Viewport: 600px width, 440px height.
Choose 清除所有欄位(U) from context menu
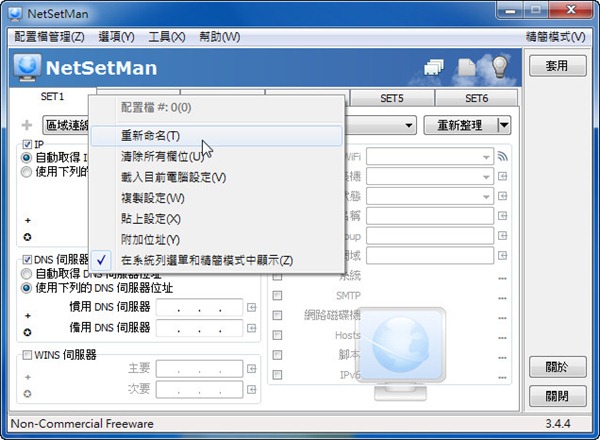point(216,156)
